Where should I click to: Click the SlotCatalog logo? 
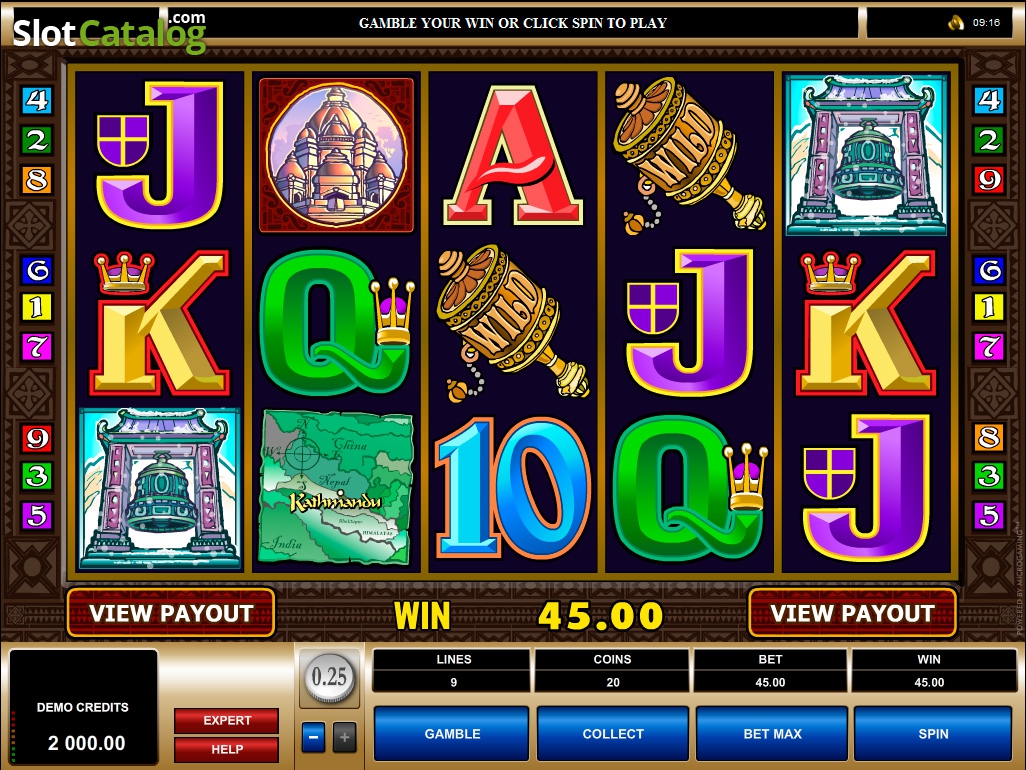110,31
